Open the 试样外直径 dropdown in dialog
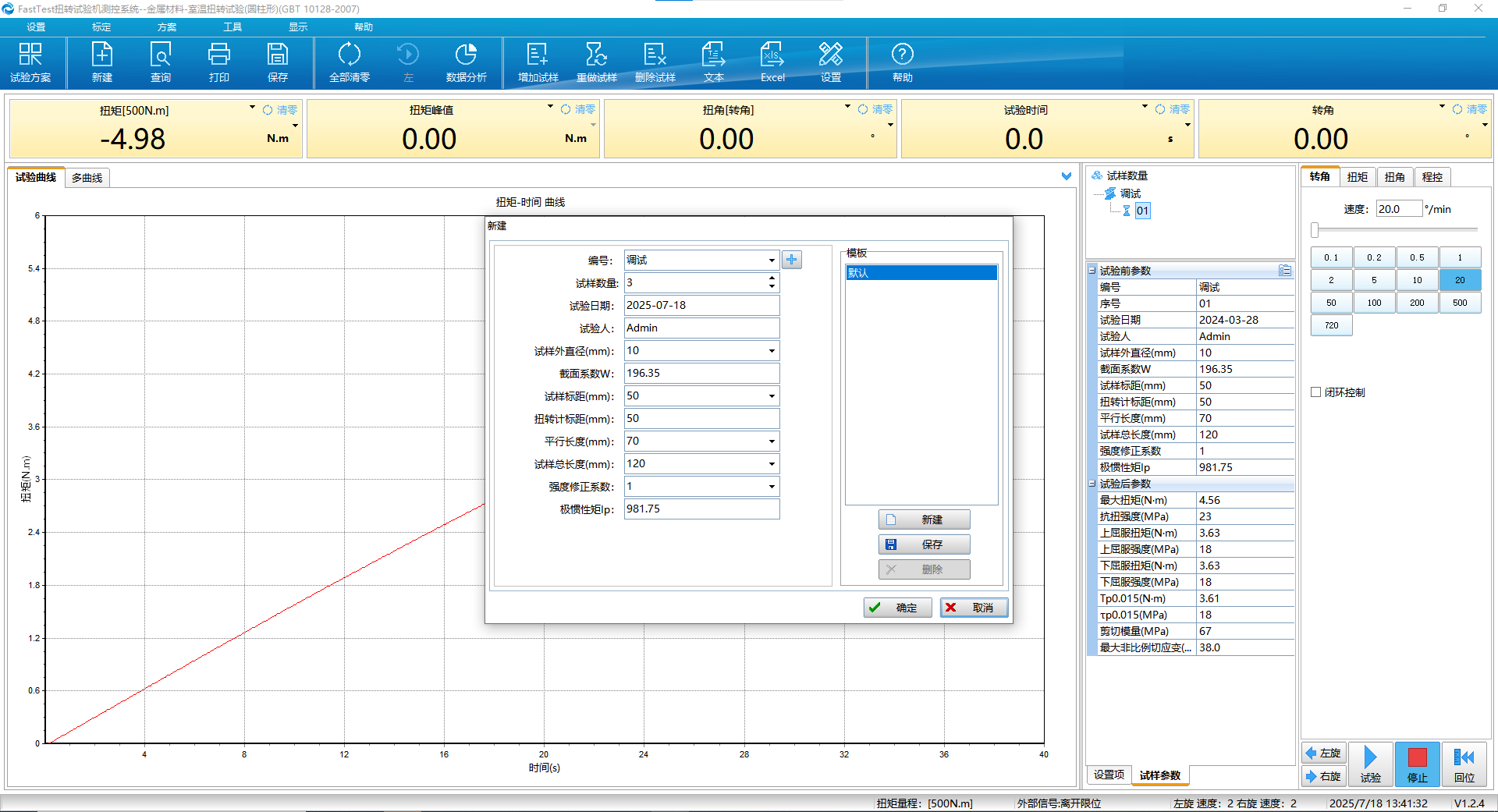 [772, 351]
